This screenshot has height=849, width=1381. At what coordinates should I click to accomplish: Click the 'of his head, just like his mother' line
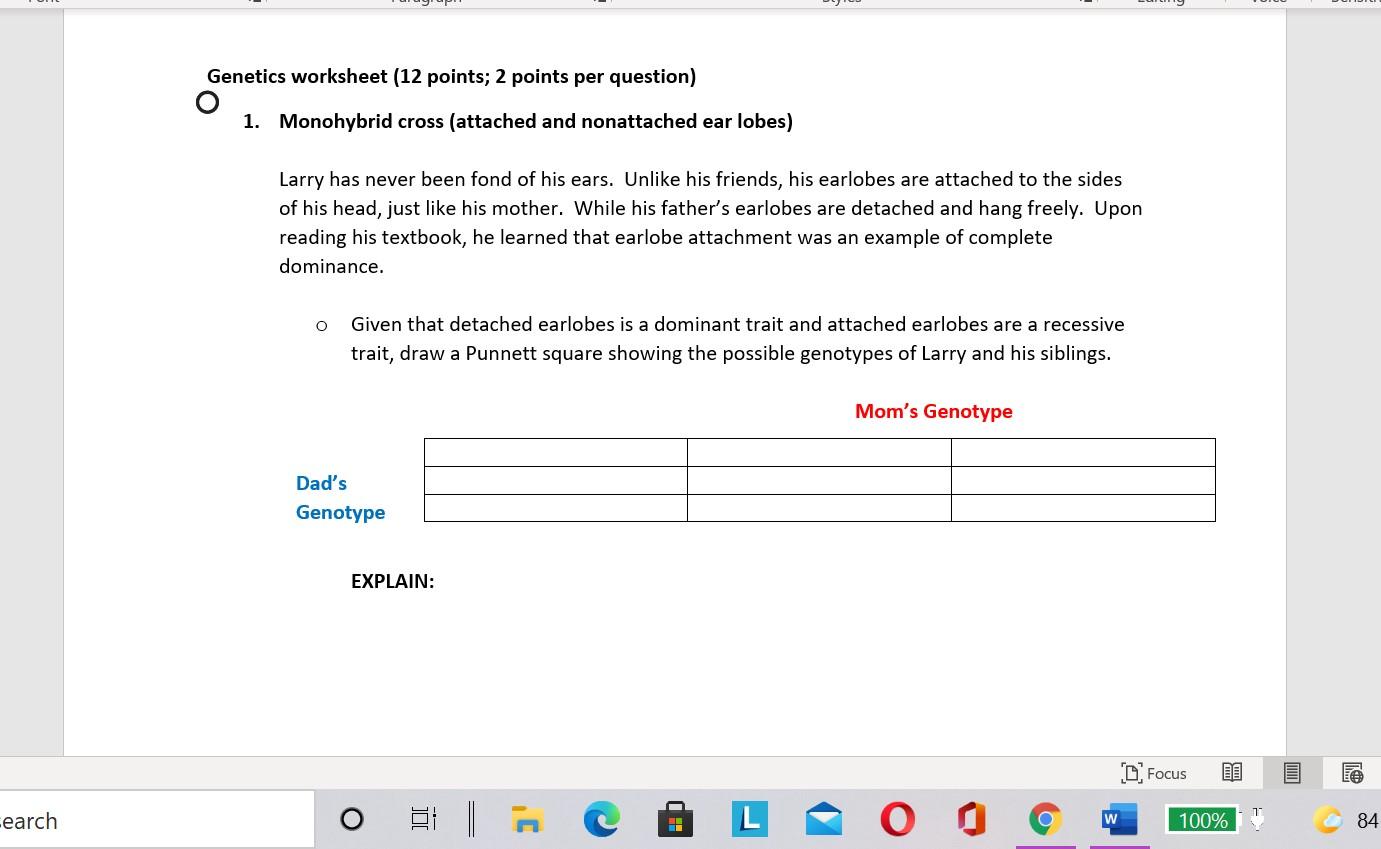[710, 208]
